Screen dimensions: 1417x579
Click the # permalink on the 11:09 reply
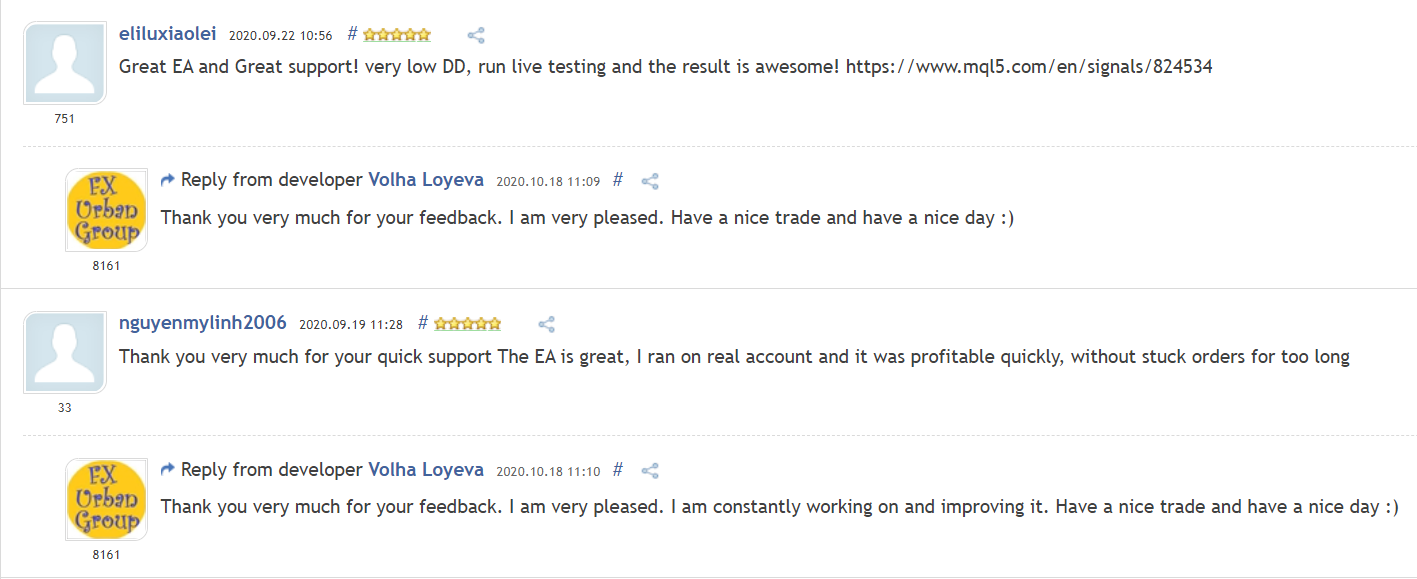[618, 180]
